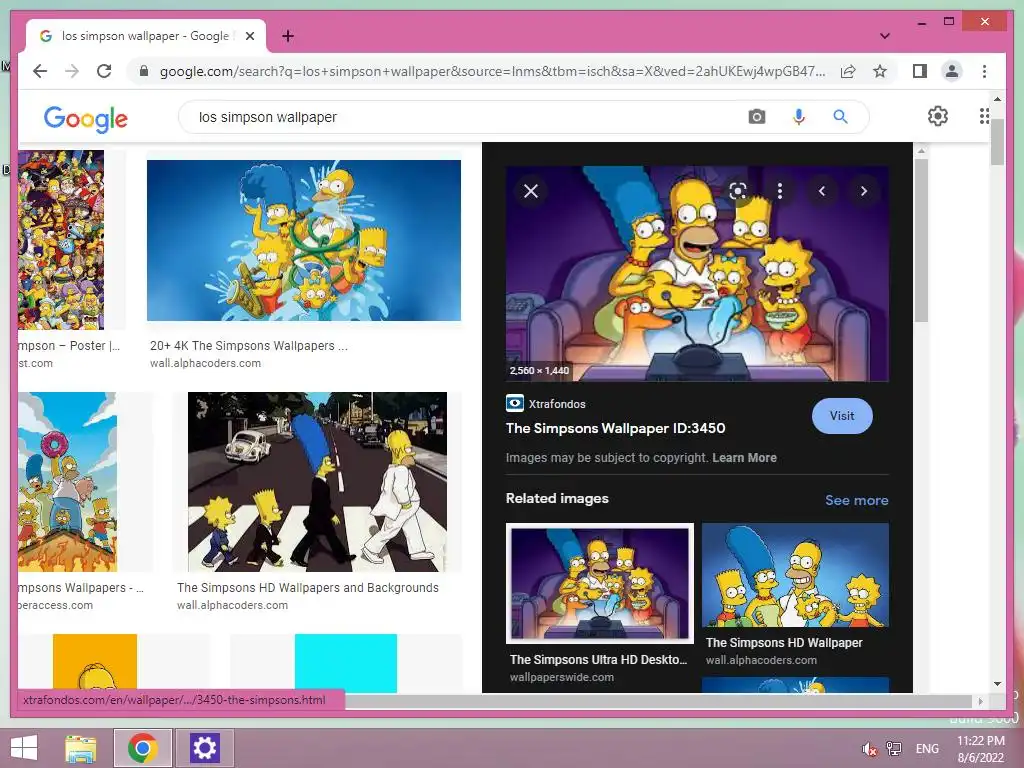Search by image camera icon

[756, 117]
